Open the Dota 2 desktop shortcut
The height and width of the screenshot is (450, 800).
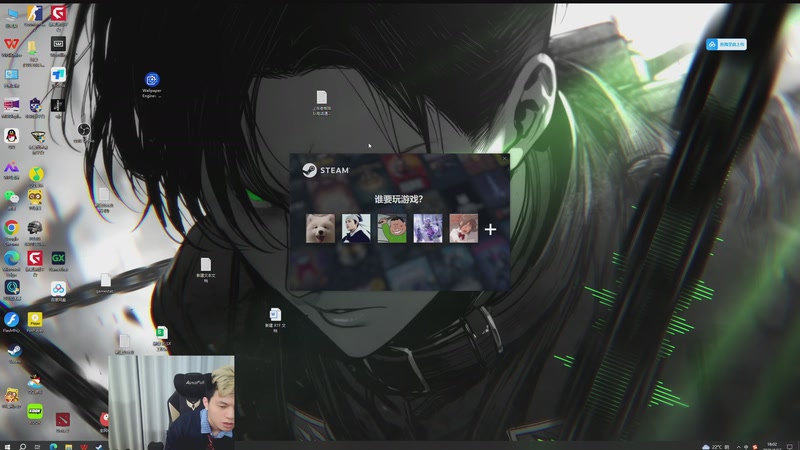click(x=63, y=422)
